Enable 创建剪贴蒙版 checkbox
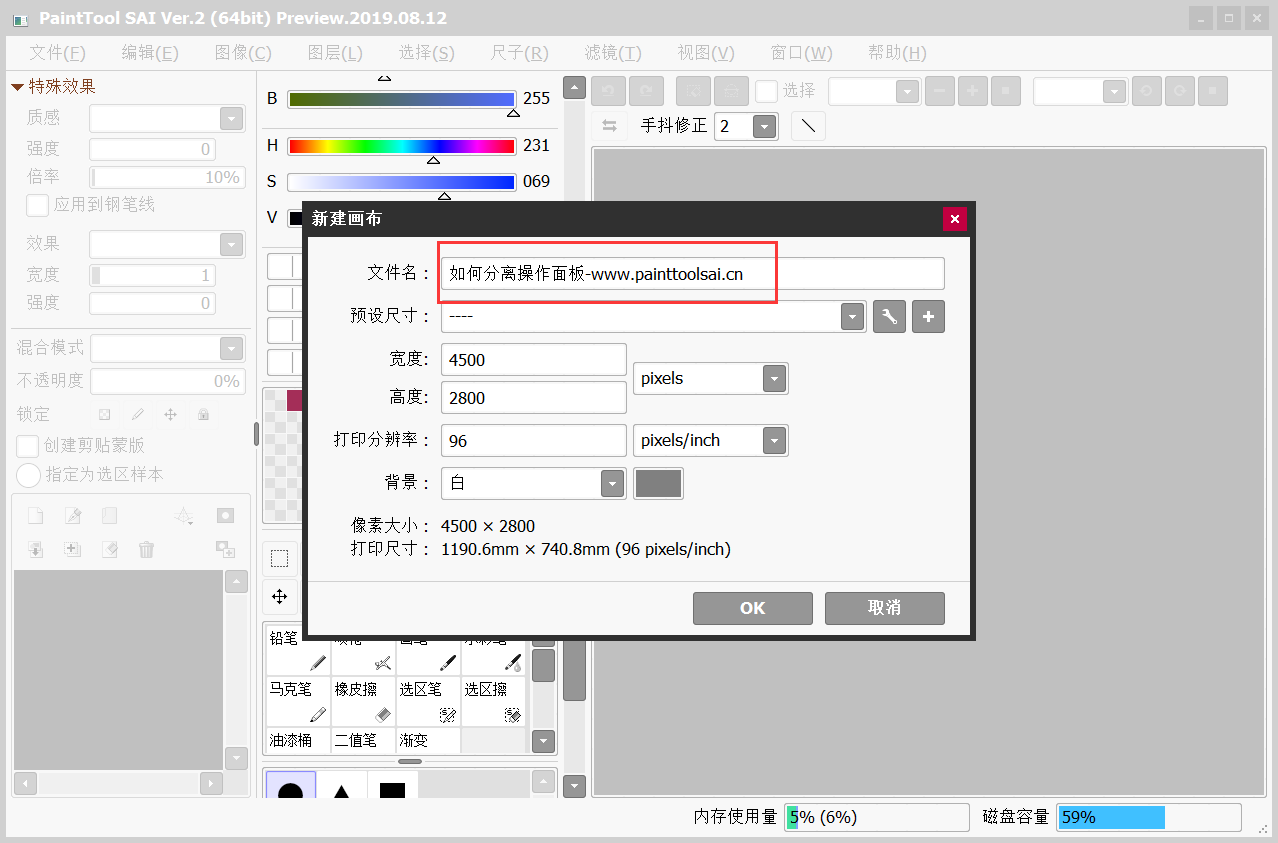Viewport: 1278px width, 843px height. click(x=28, y=446)
